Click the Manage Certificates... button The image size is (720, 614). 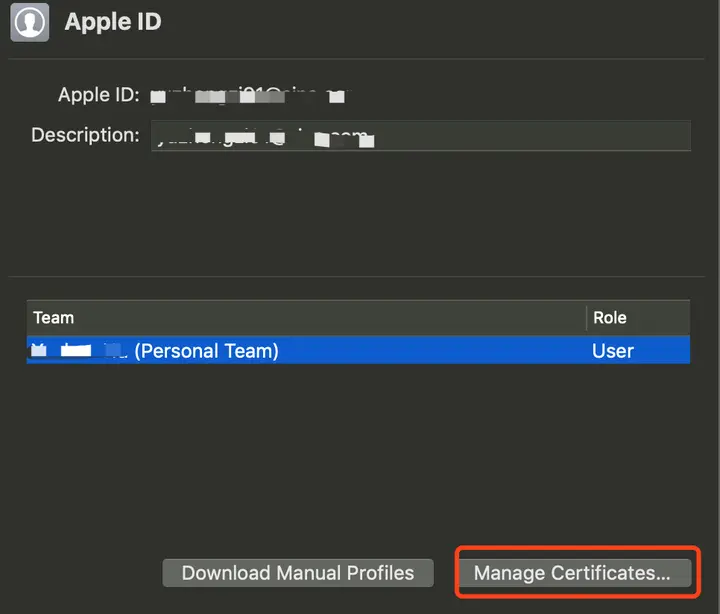575,573
